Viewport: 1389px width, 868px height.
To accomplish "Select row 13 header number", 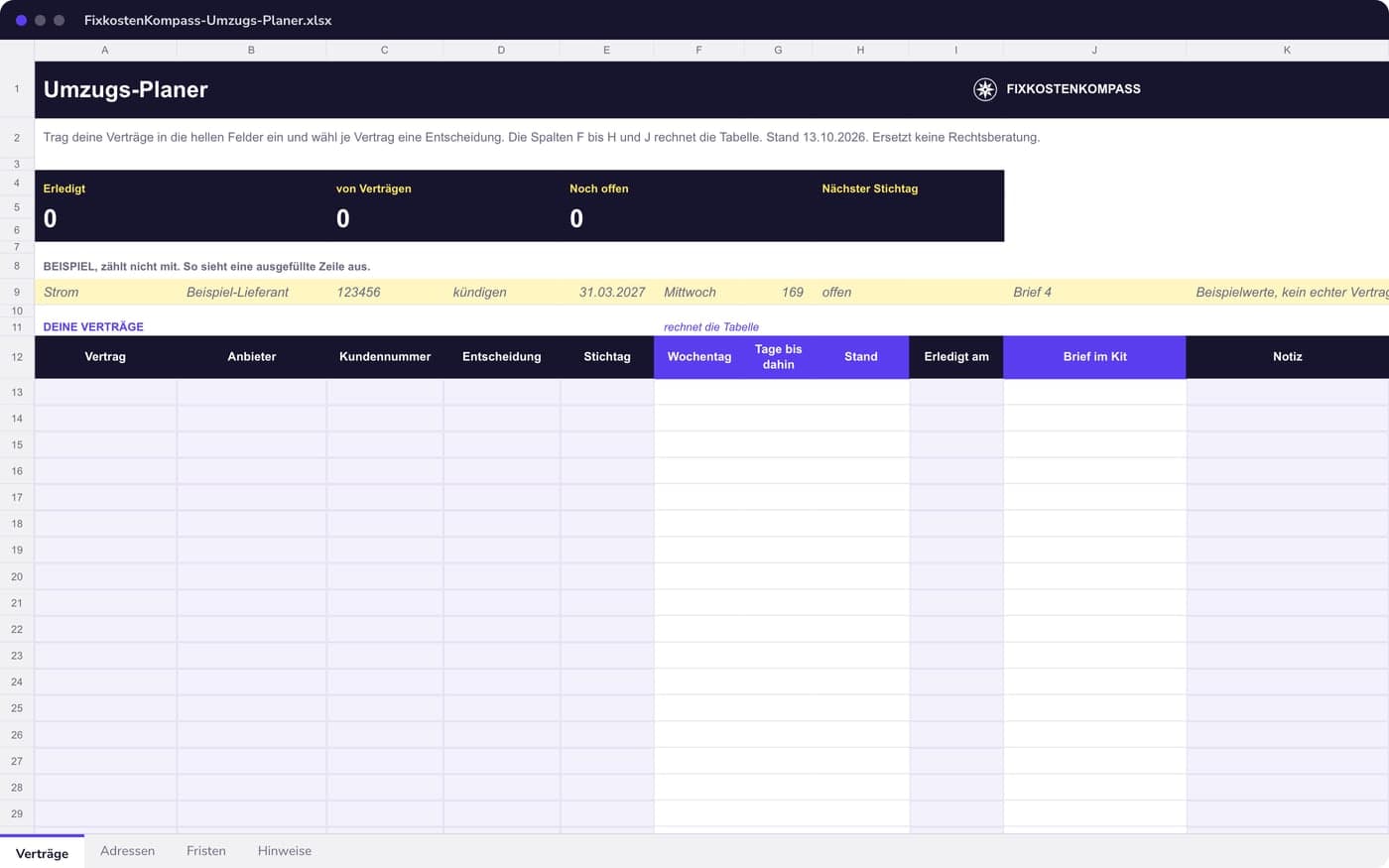I will (17, 392).
